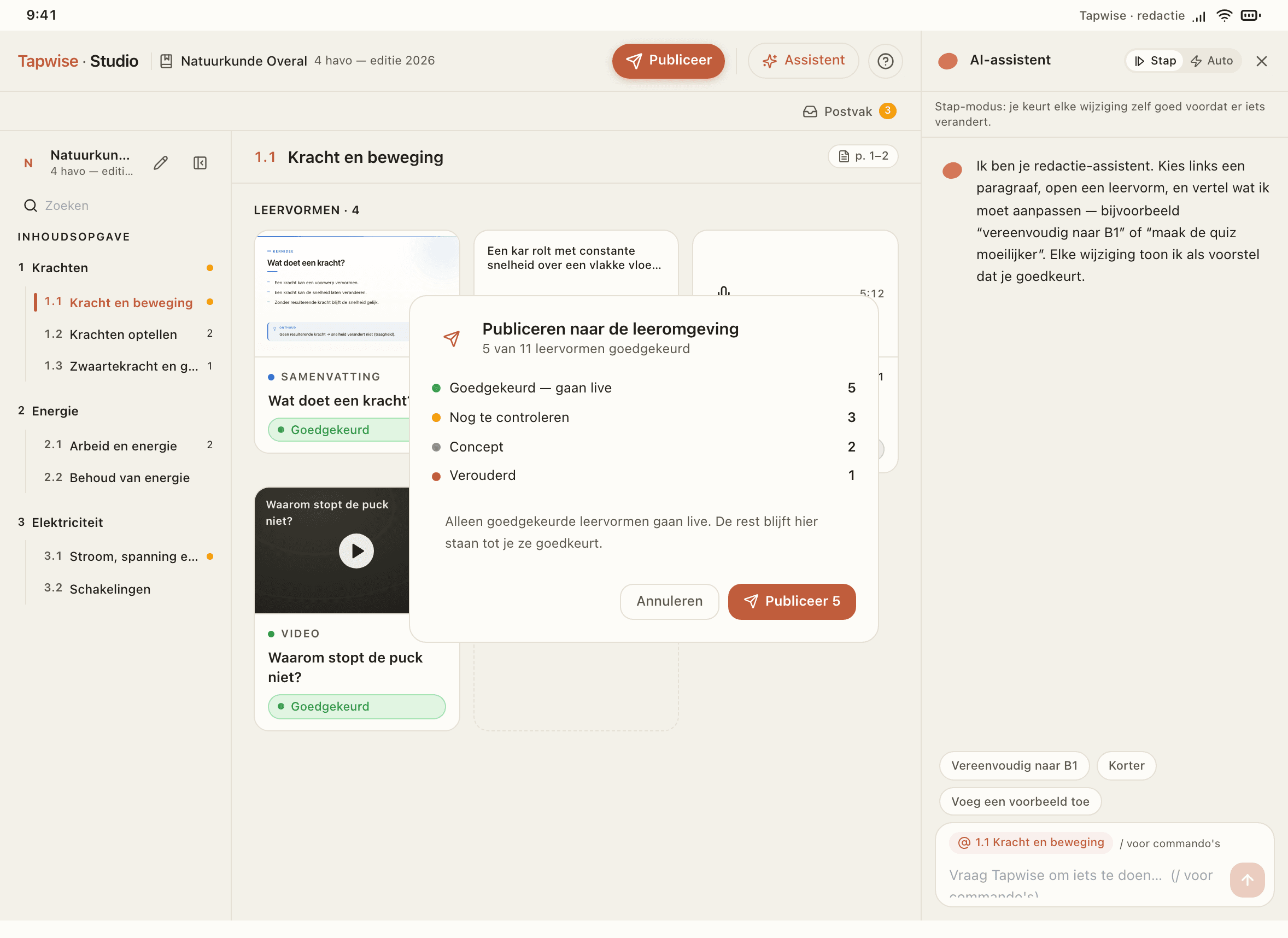Click the battery icon in status bar
The height and width of the screenshot is (938, 1288).
click(1250, 15)
